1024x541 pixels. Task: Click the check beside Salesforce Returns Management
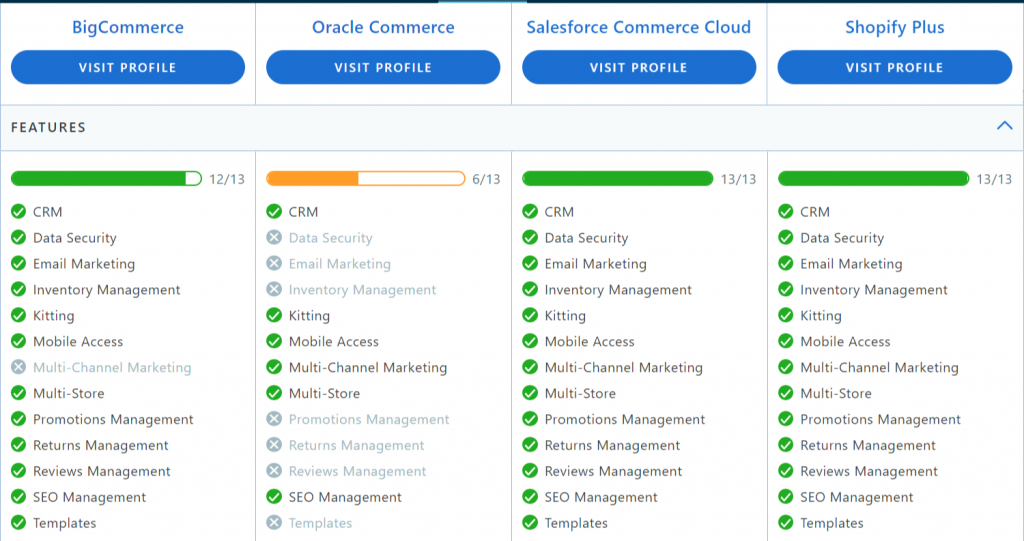(x=530, y=445)
